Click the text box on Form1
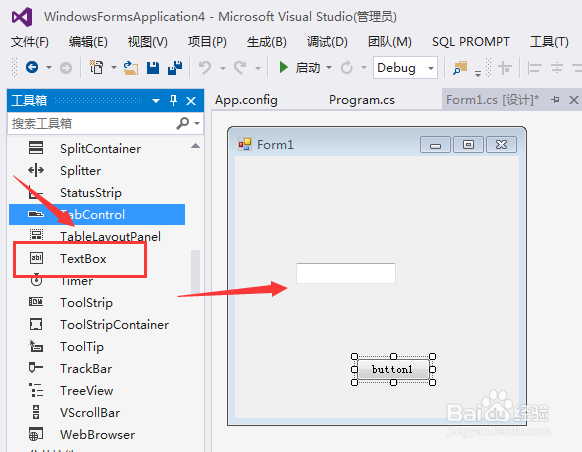 pyautogui.click(x=346, y=273)
